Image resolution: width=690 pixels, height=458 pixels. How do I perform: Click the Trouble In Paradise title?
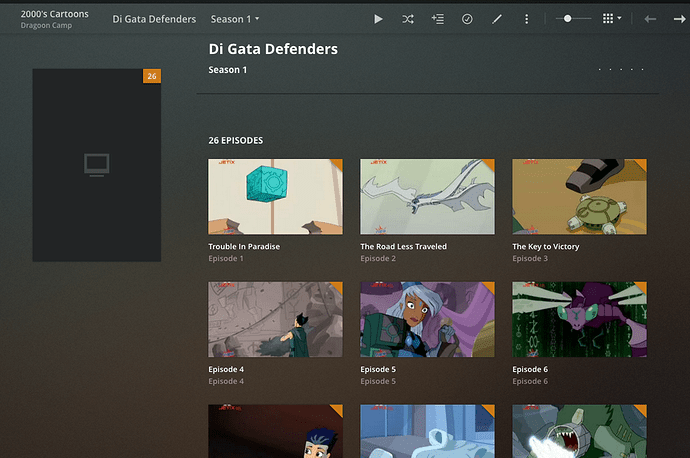[244, 246]
